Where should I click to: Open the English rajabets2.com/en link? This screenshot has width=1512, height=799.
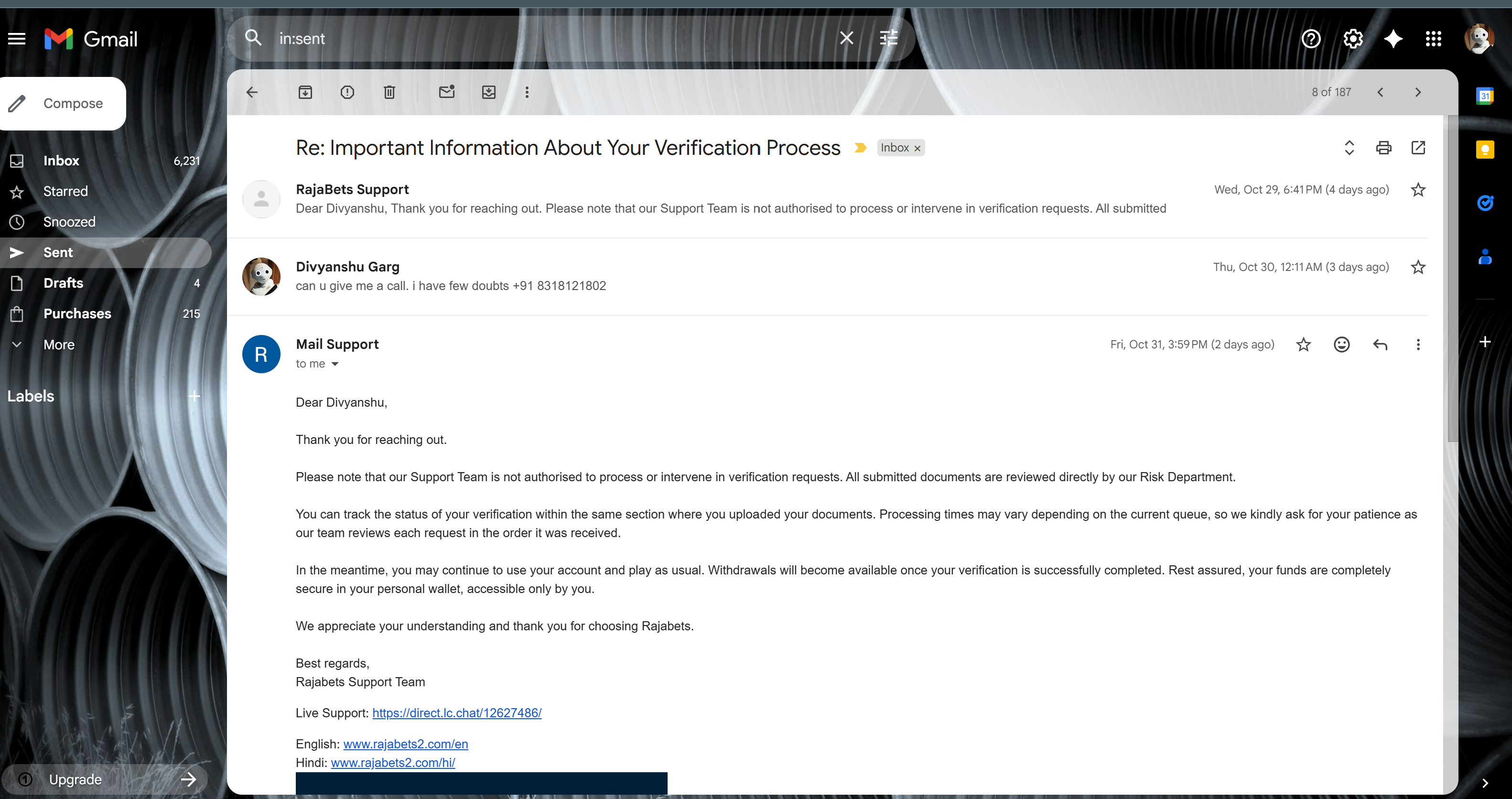click(406, 744)
